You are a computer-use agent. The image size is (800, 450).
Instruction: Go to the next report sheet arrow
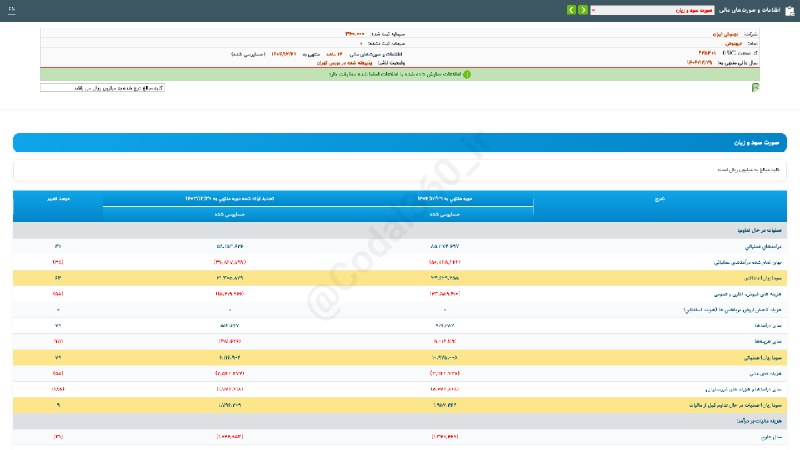pos(571,10)
